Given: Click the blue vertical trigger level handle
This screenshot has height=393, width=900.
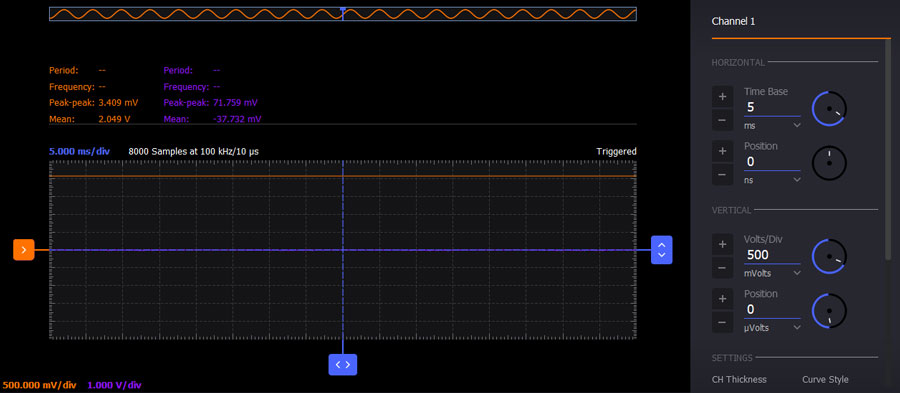Looking at the screenshot, I should (x=662, y=250).
